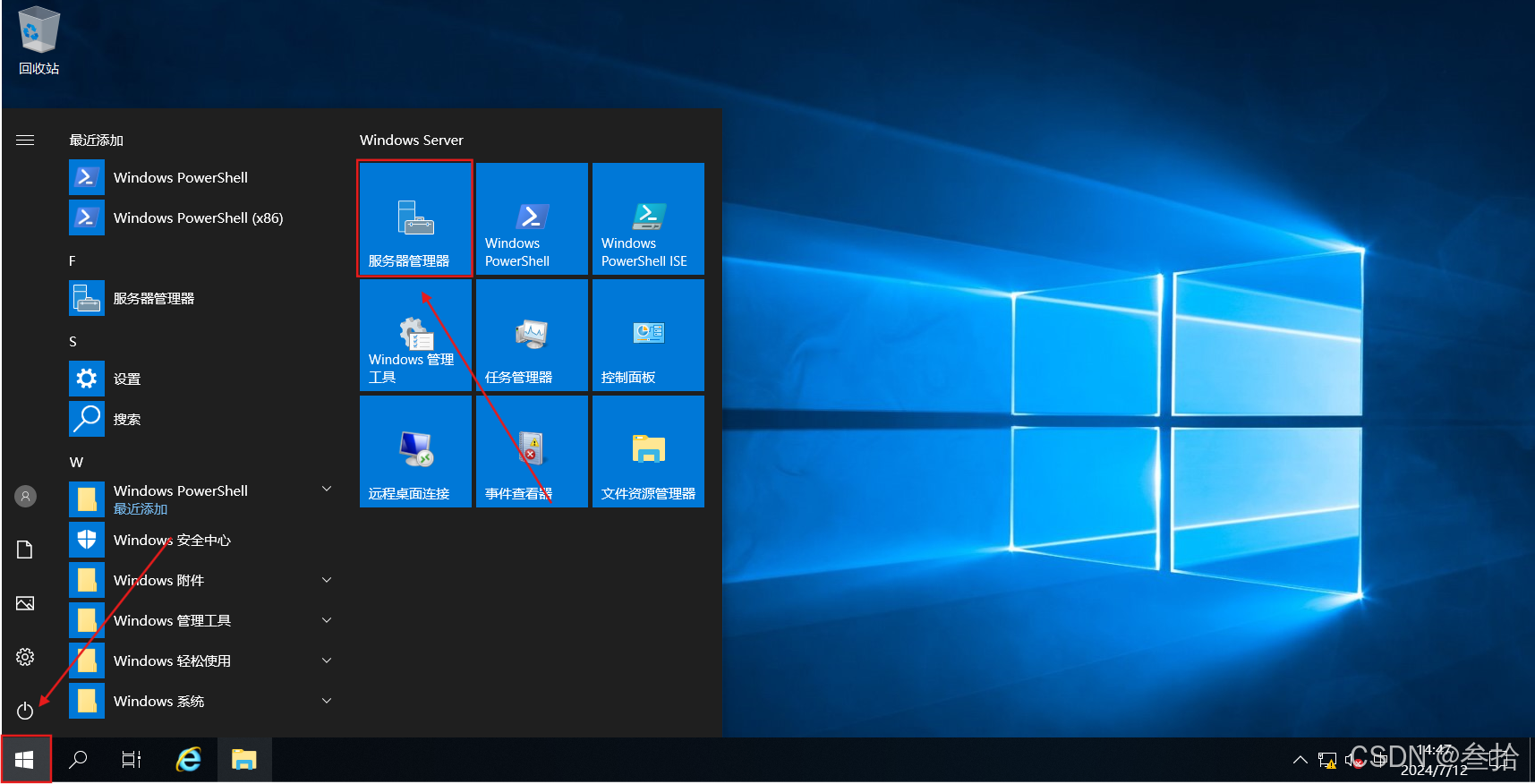
Task: Click the letter F group header
Action: 72,260
